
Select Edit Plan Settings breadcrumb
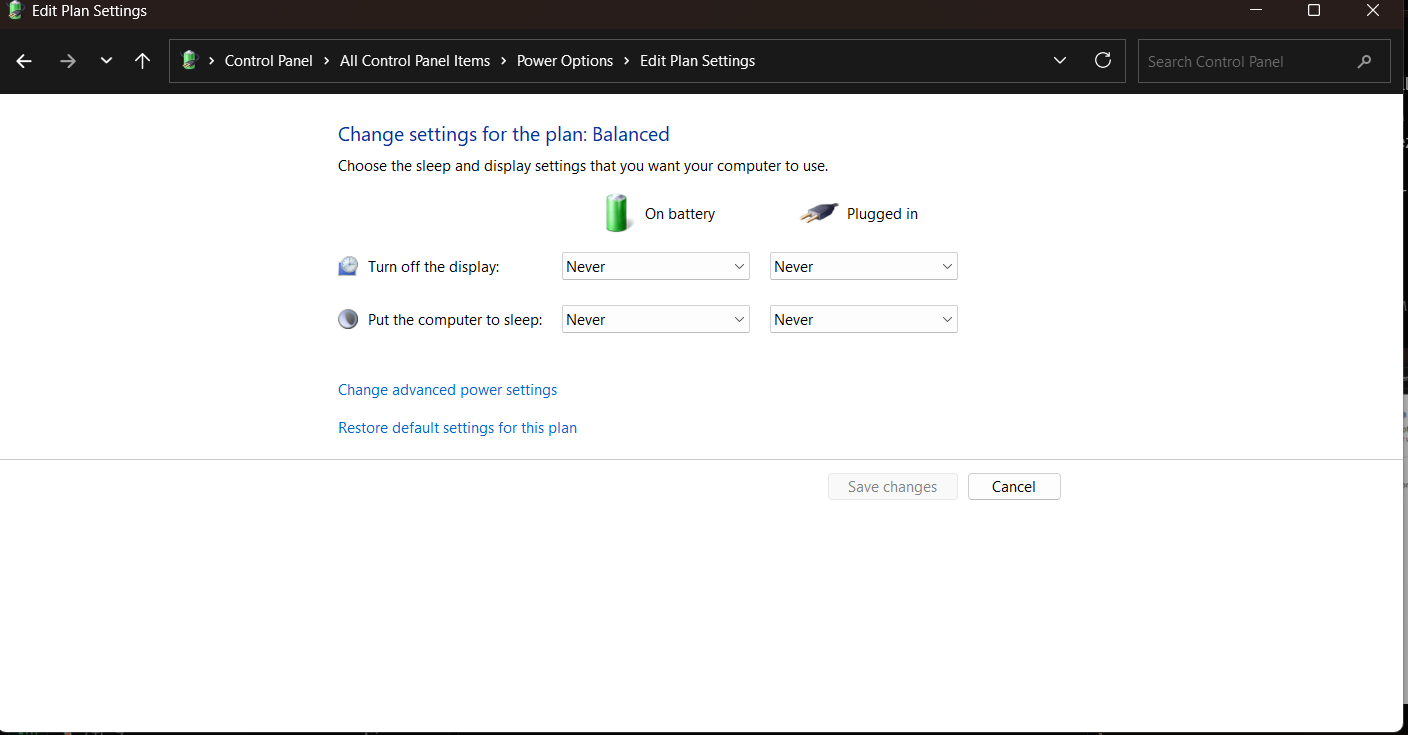[698, 61]
